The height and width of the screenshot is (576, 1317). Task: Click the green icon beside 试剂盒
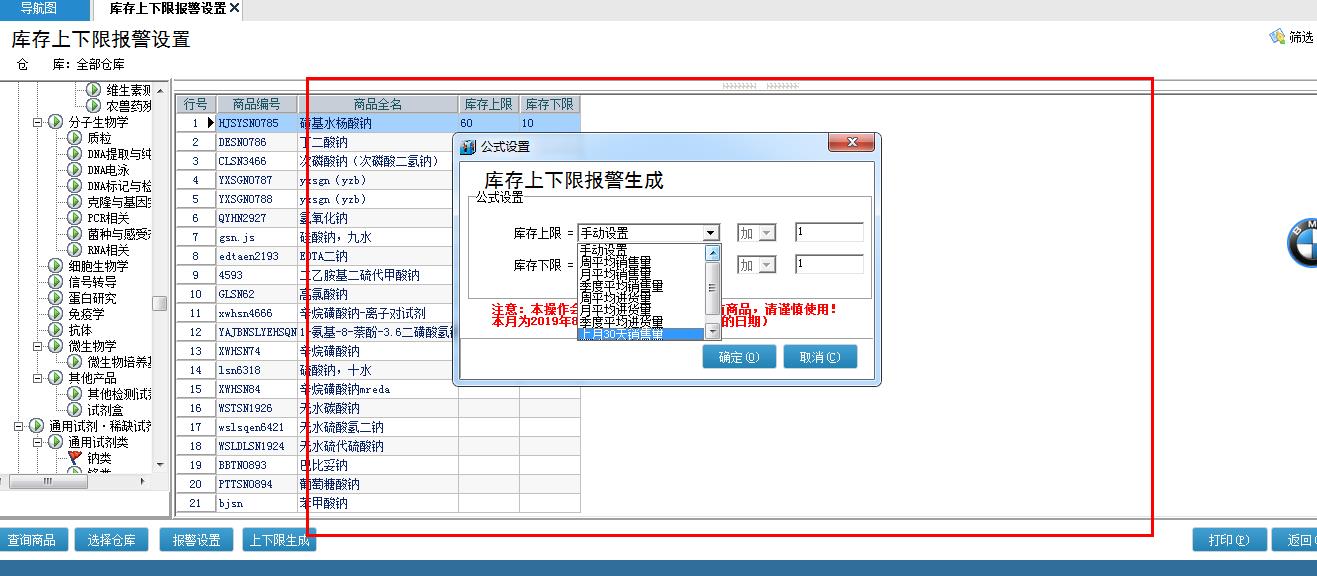[74, 410]
